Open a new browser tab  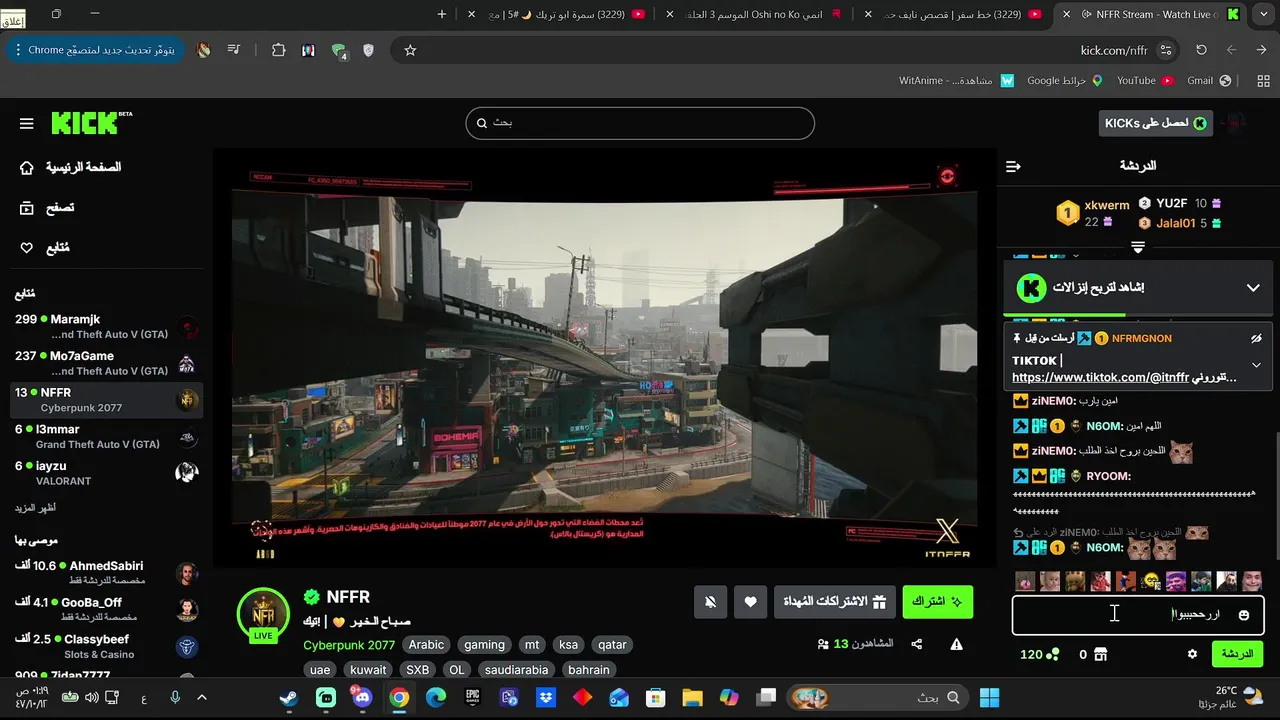(x=442, y=14)
